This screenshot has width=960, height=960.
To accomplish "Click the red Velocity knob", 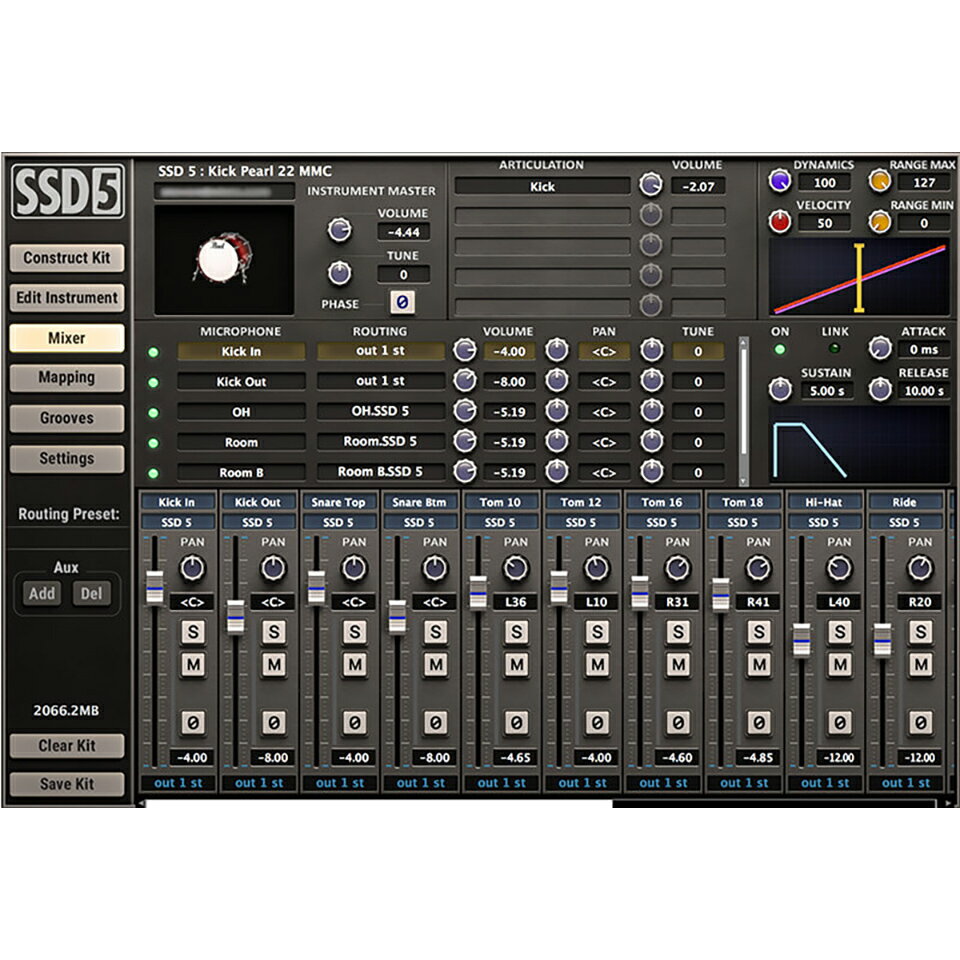I will click(x=780, y=221).
